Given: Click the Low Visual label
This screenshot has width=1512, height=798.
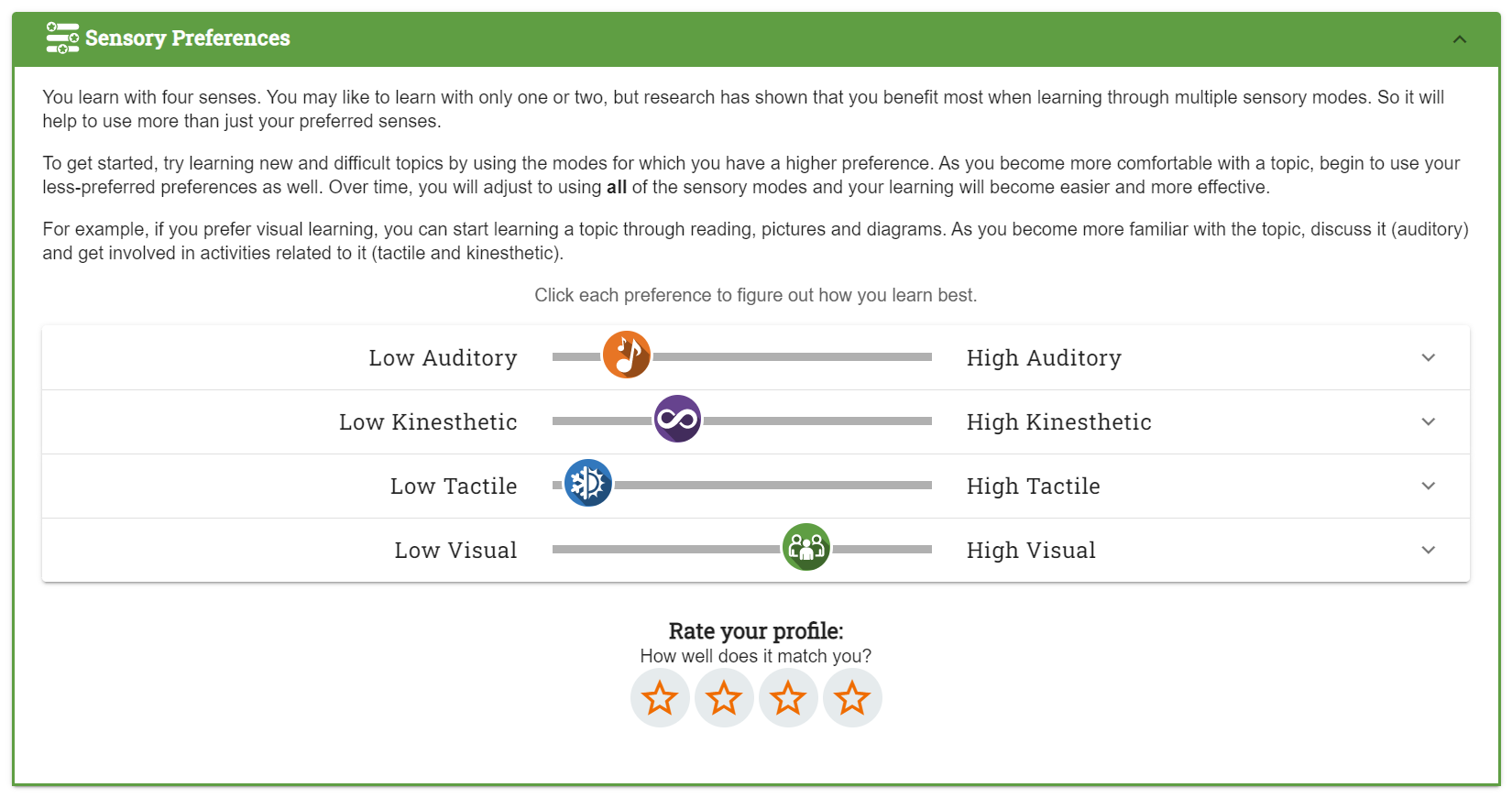Looking at the screenshot, I should [456, 550].
